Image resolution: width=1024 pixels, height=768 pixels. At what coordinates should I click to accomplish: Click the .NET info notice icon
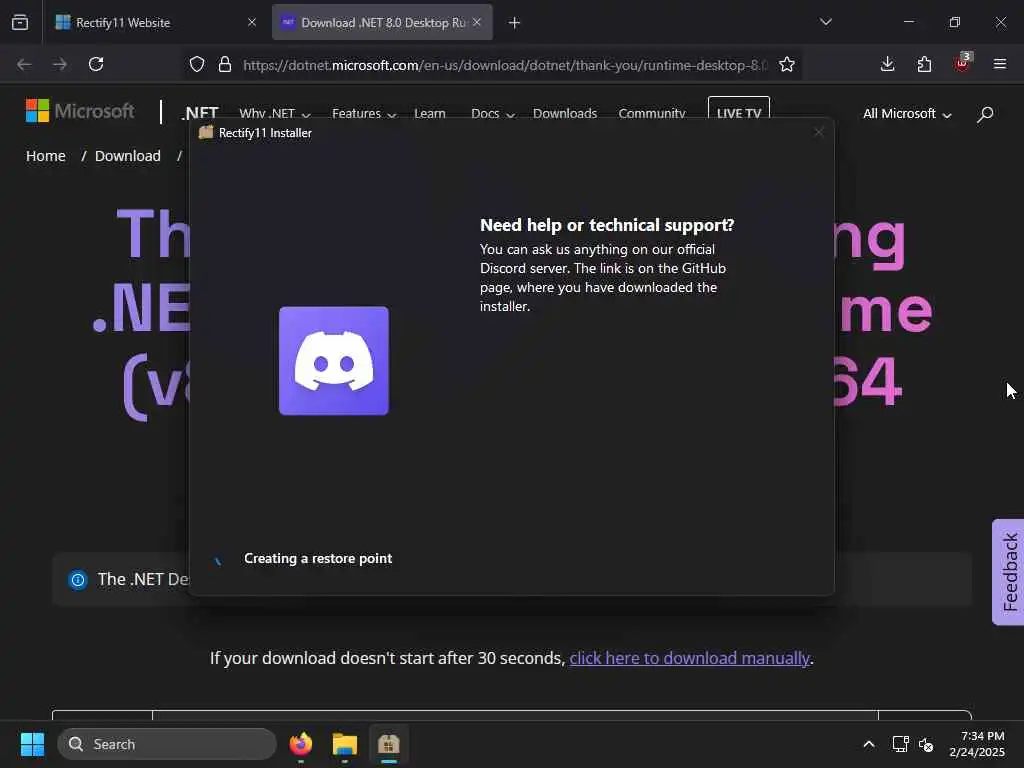[78, 579]
